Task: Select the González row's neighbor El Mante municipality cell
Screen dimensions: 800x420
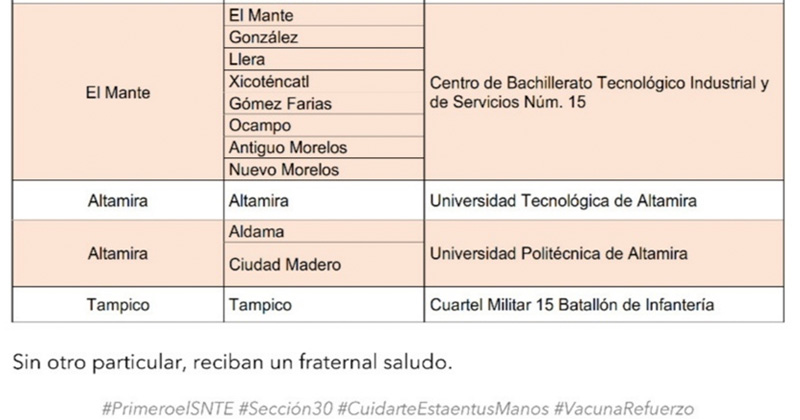Action: [263, 16]
